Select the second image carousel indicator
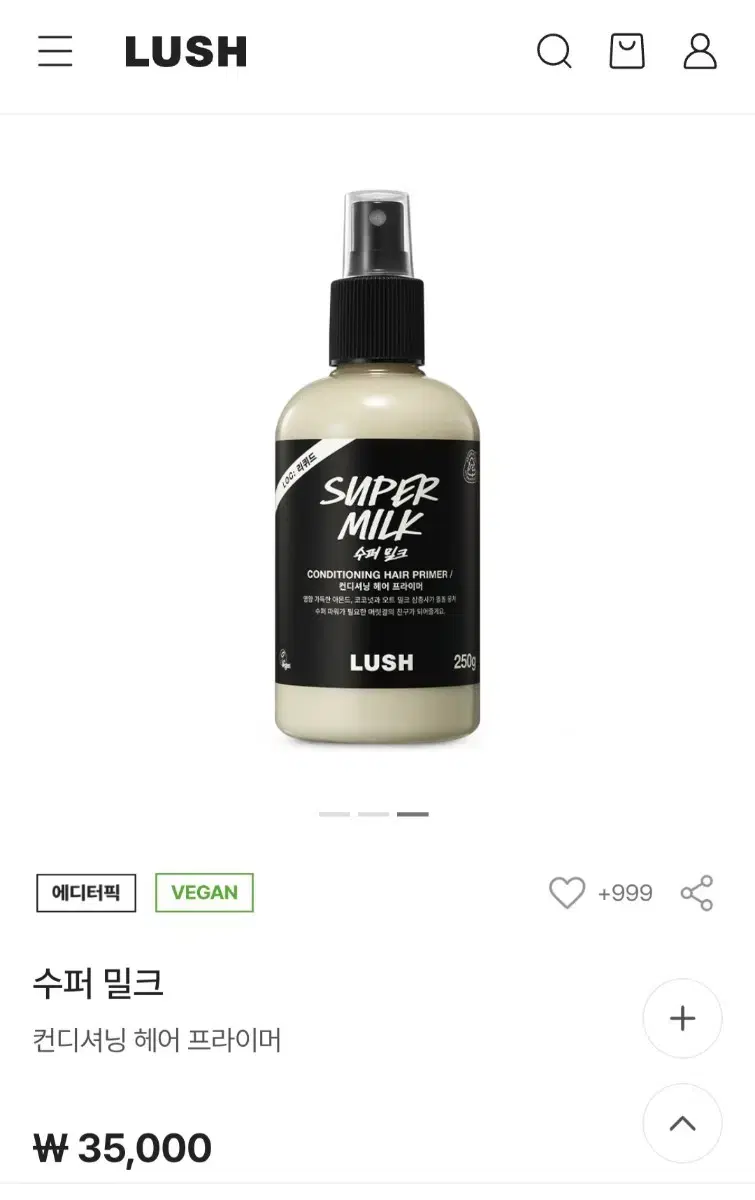Viewport: 755px width, 1200px height. pos(373,814)
